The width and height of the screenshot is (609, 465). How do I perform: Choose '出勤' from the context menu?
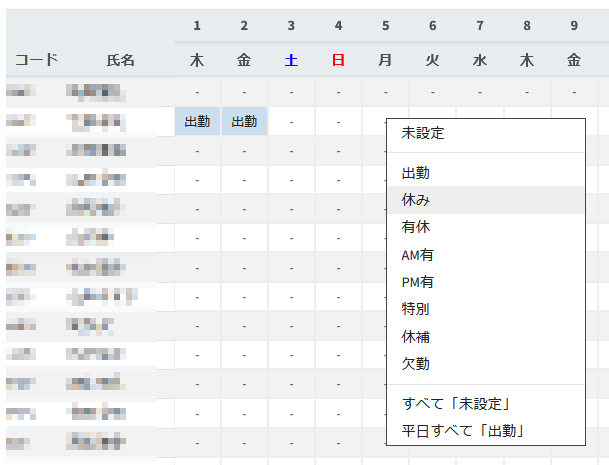[415, 173]
